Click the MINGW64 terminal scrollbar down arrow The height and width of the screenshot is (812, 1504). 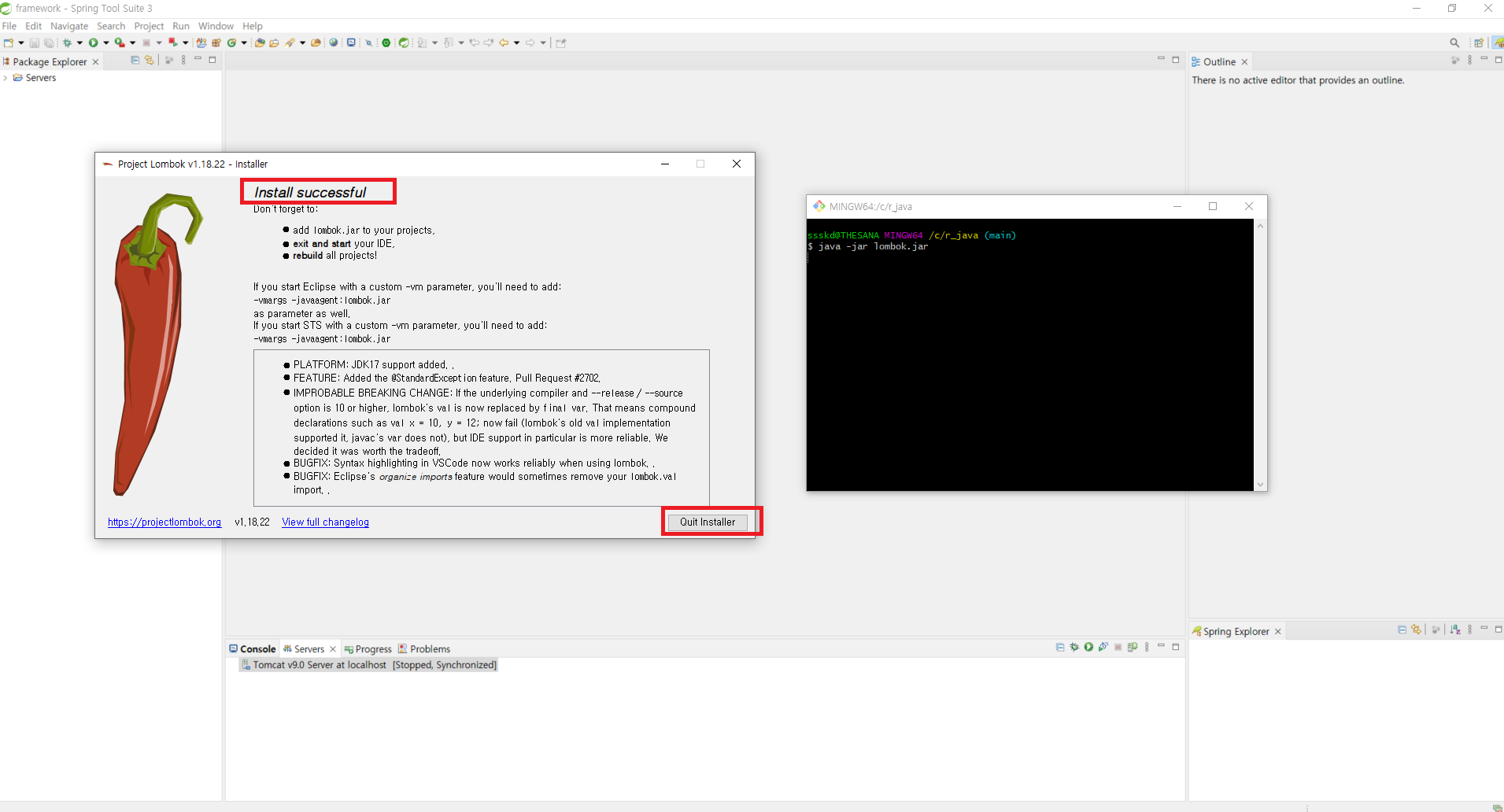[x=1261, y=485]
